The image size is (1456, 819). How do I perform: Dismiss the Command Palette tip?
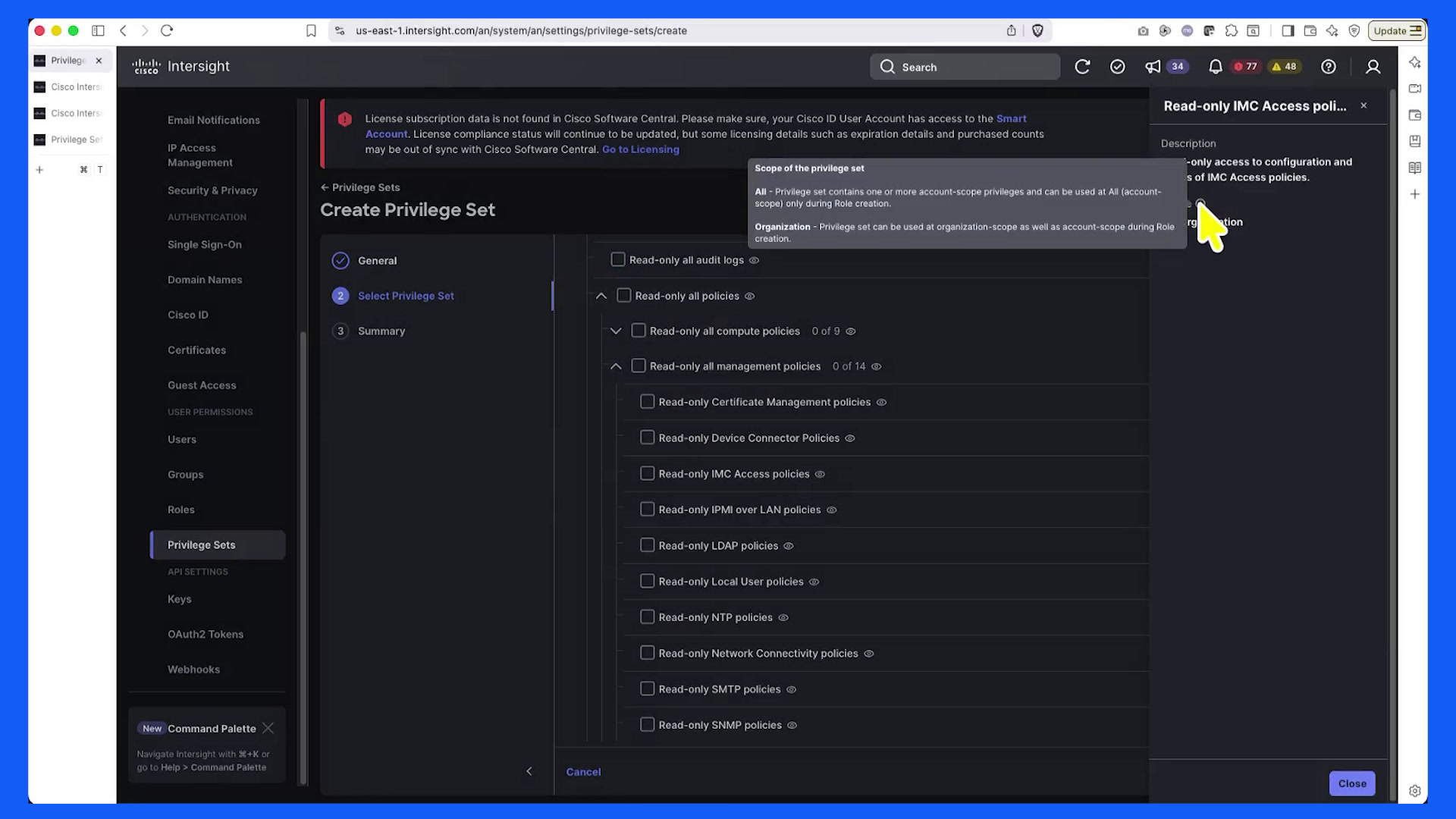point(268,728)
